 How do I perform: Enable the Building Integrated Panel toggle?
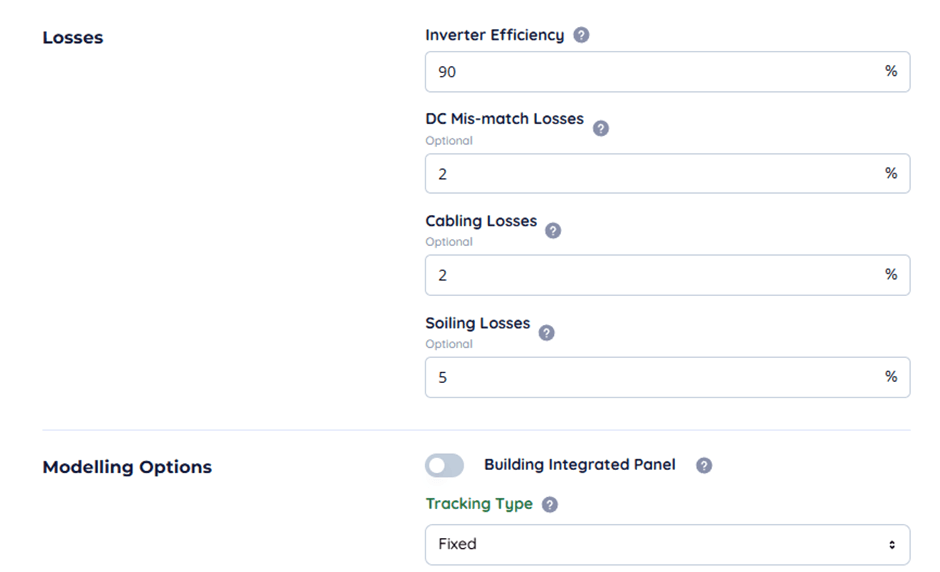[x=445, y=465]
